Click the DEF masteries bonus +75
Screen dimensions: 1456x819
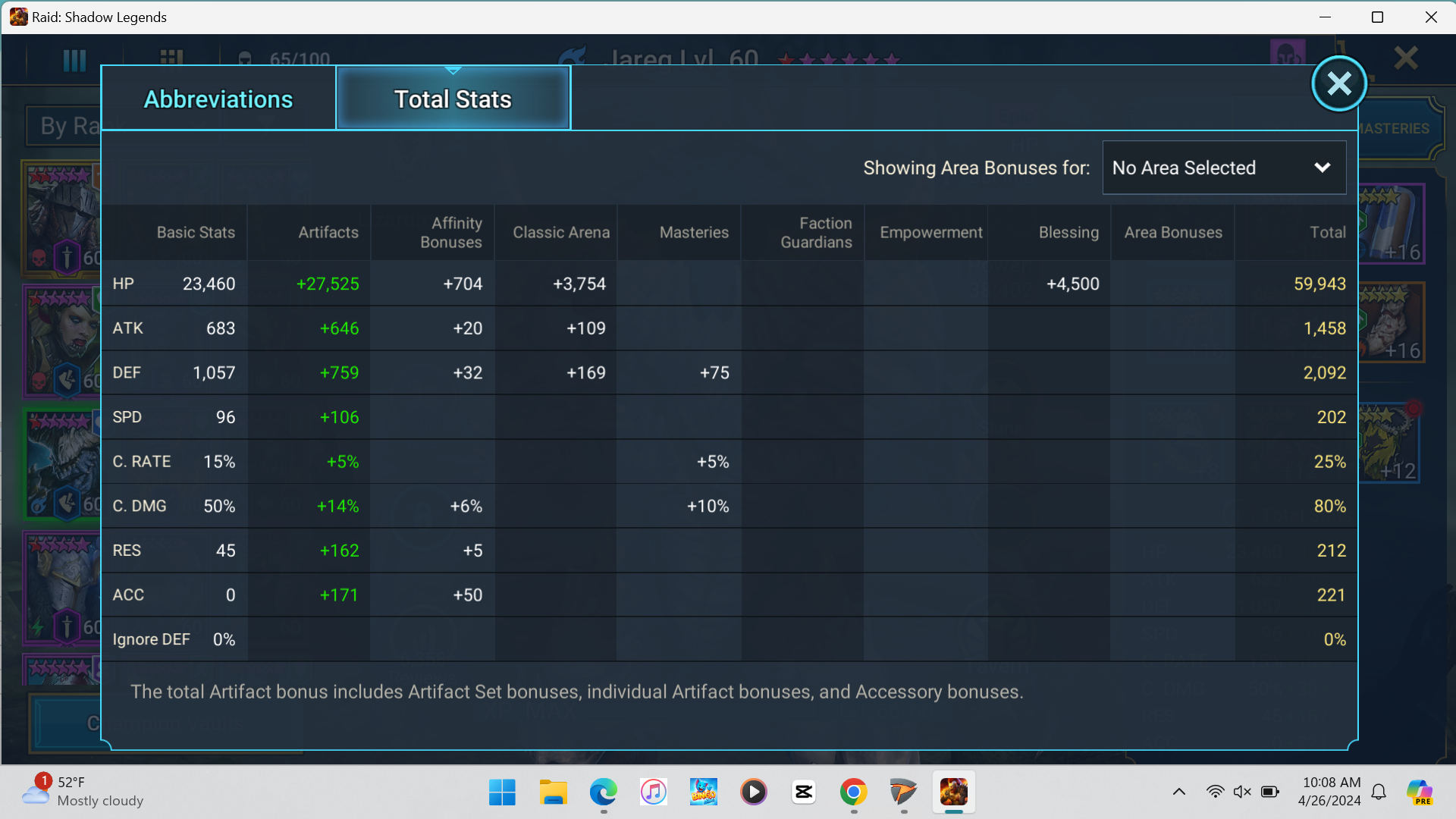[714, 372]
